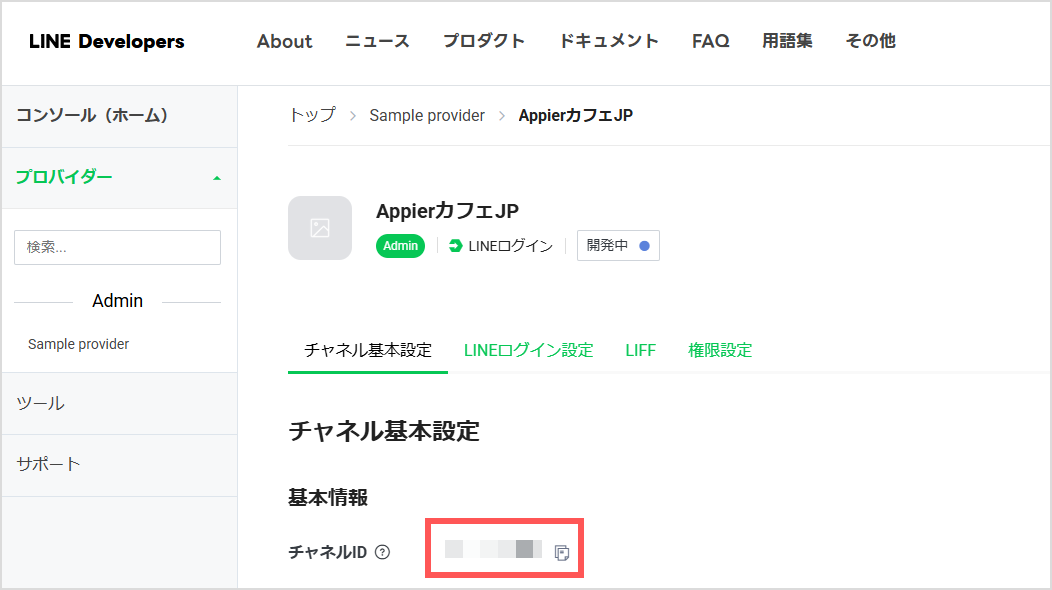Click the LINE Developers logo
Viewport: 1052px width, 590px height.
(107, 42)
